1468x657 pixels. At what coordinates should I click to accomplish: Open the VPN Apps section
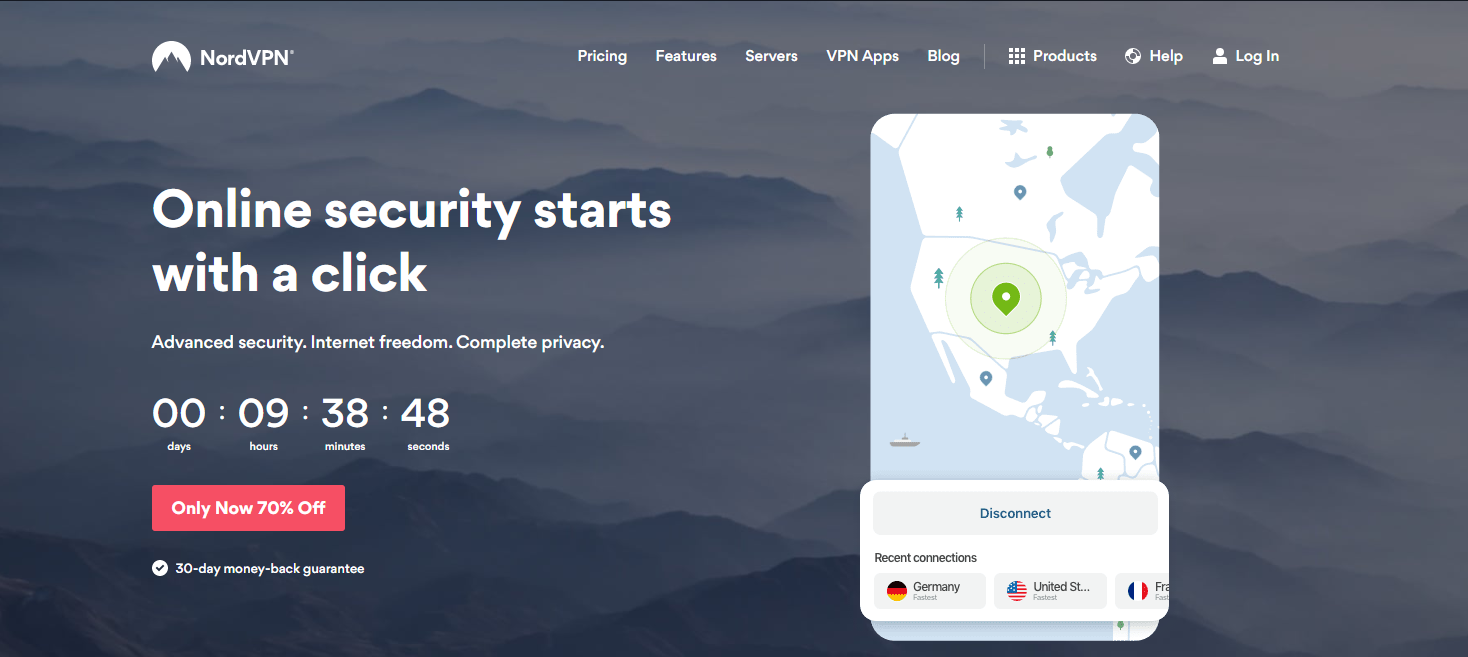[x=862, y=56]
